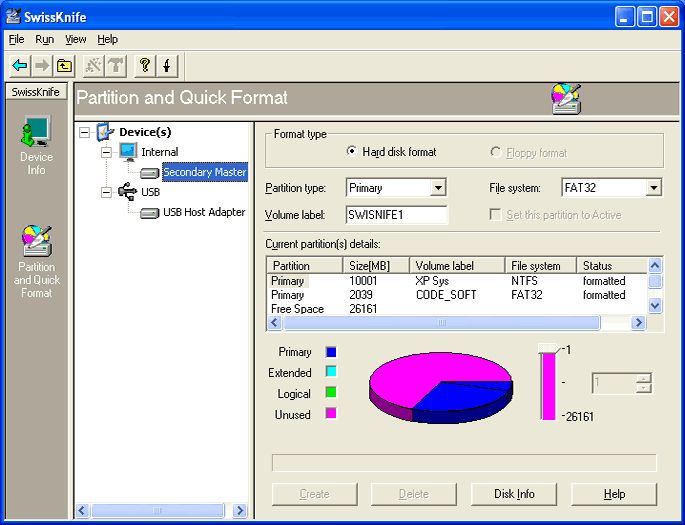
Task: Collapse the Device(s) tree node
Action: point(85,132)
